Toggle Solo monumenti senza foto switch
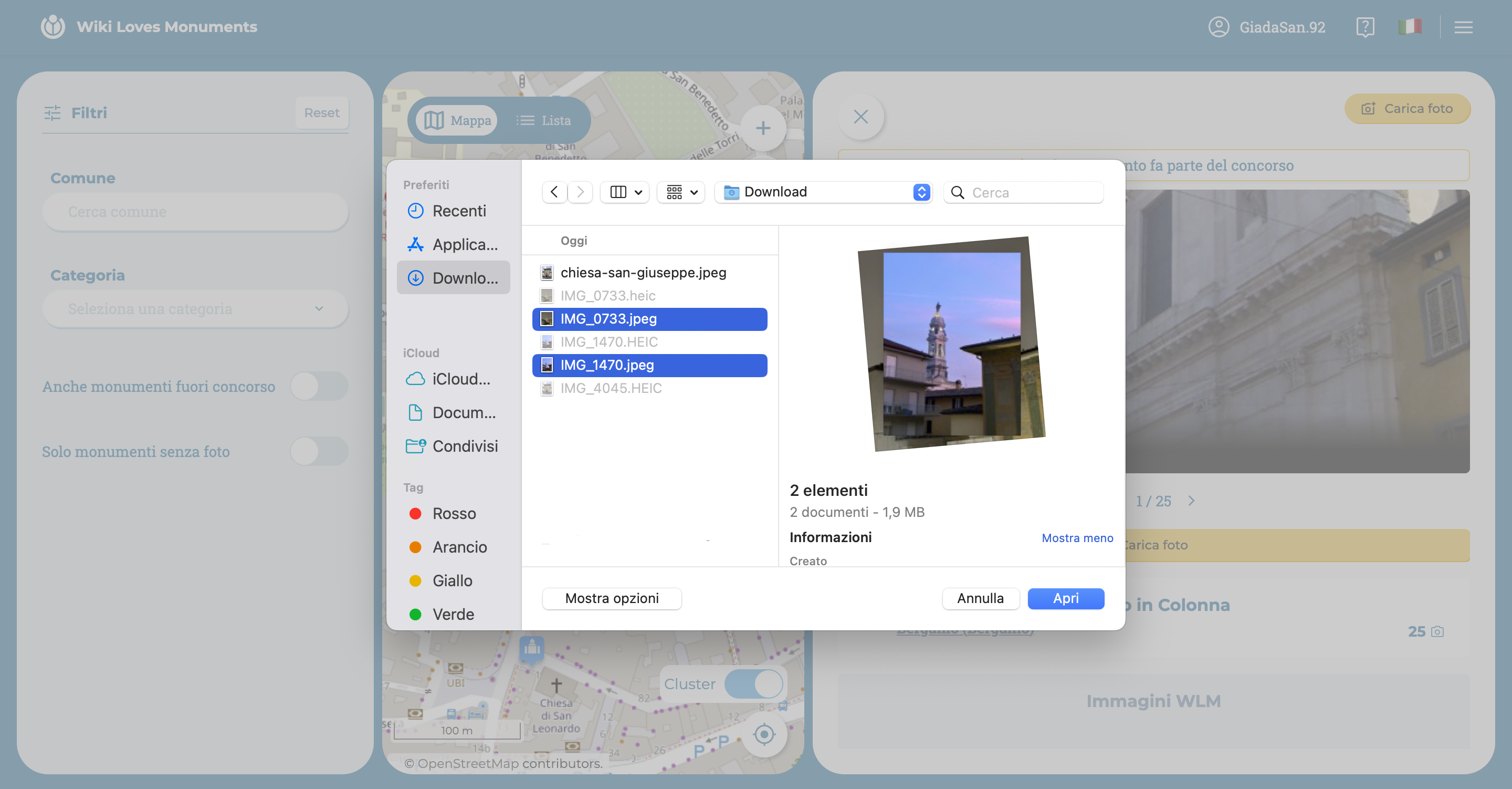Screen dimensions: 1512x789 coord(319,451)
